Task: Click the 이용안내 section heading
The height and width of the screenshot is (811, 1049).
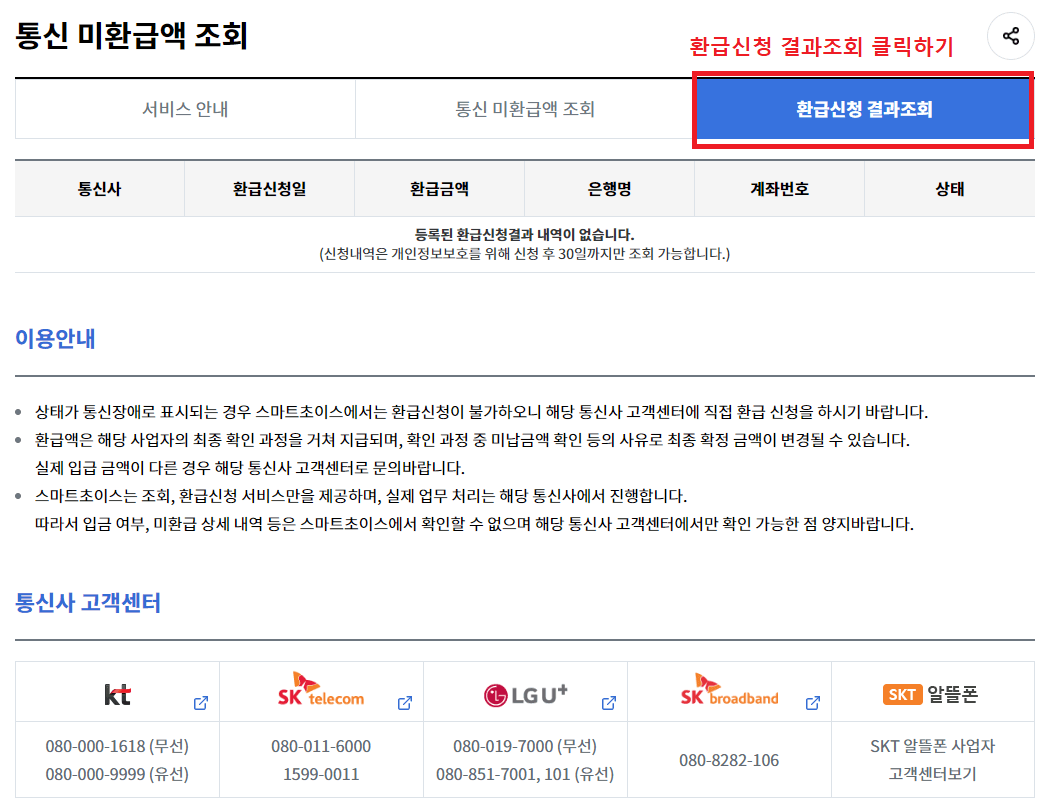Action: click(54, 338)
